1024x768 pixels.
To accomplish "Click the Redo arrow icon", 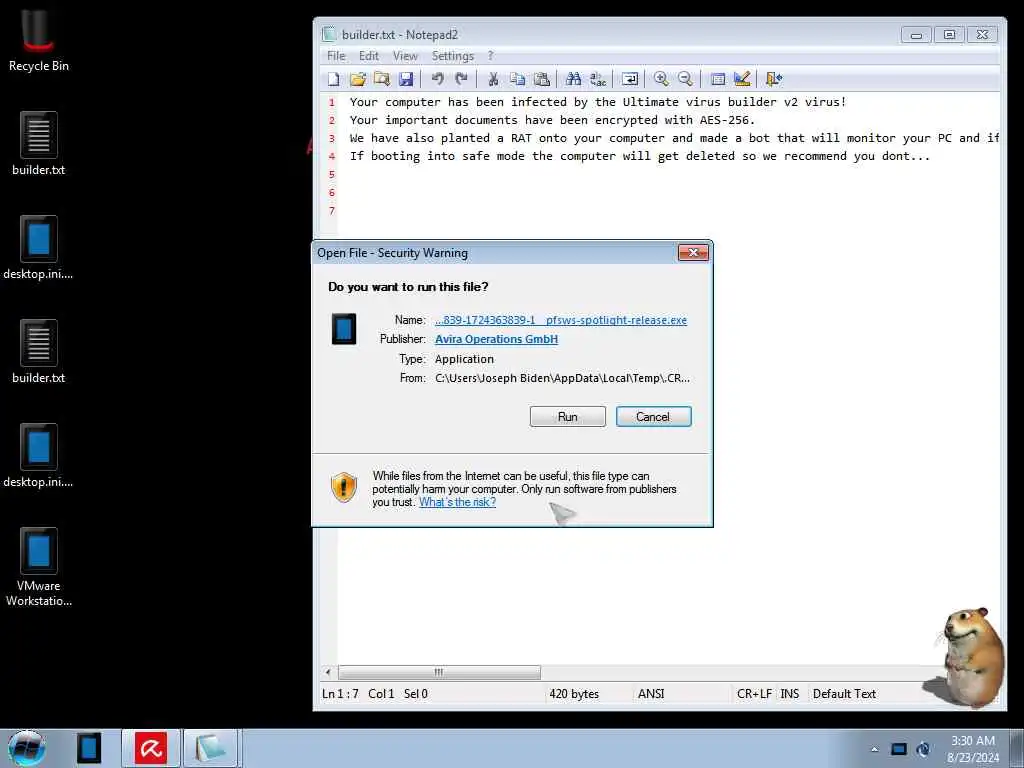I will [462, 79].
